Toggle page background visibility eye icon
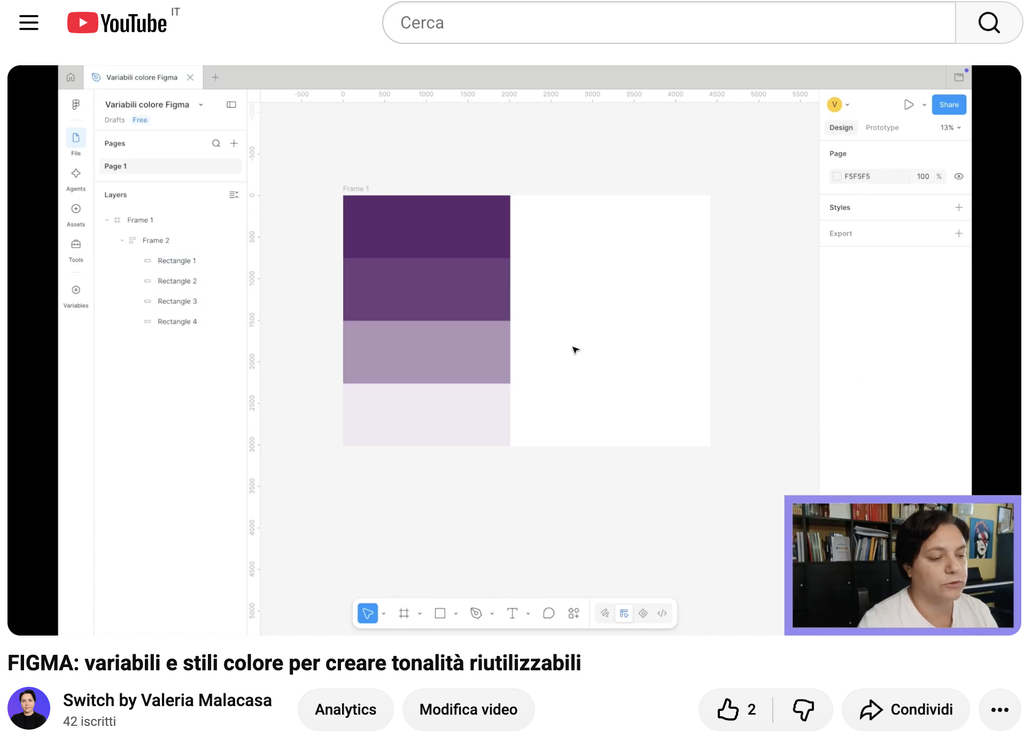Viewport: 1024px width, 742px height. 959,176
